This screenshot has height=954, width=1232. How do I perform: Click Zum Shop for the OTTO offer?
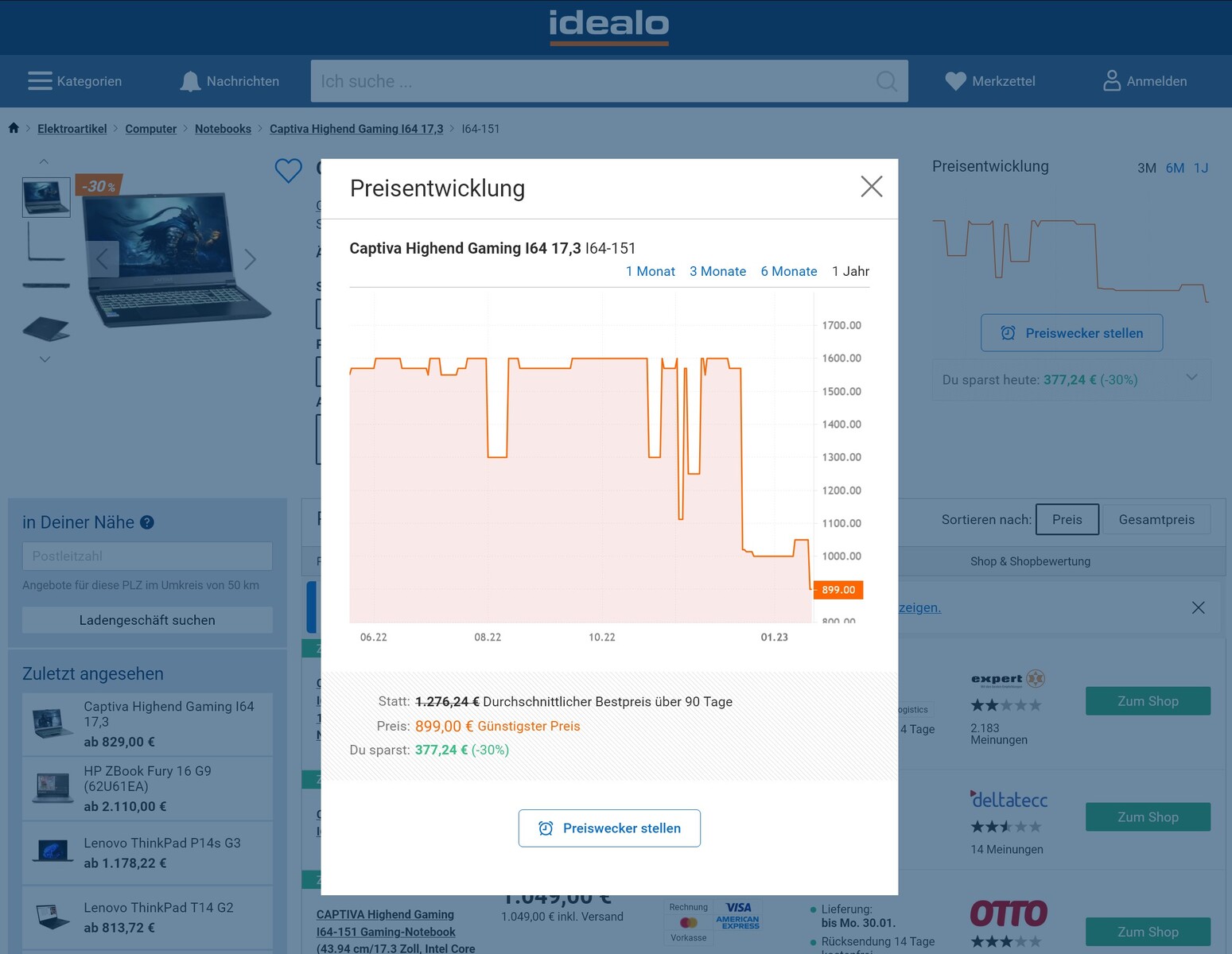[1148, 932]
